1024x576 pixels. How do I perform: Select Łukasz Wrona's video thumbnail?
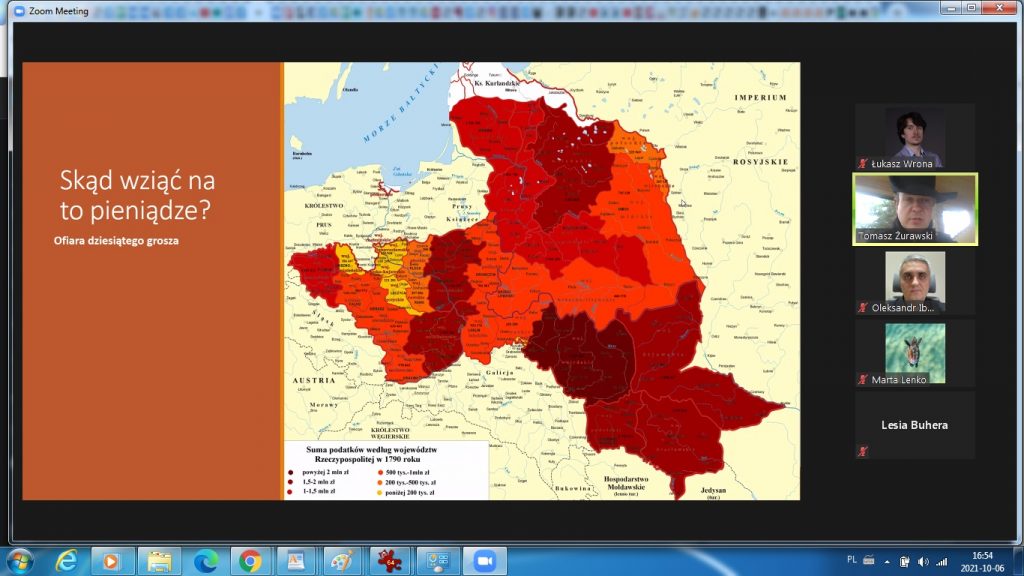tap(914, 136)
